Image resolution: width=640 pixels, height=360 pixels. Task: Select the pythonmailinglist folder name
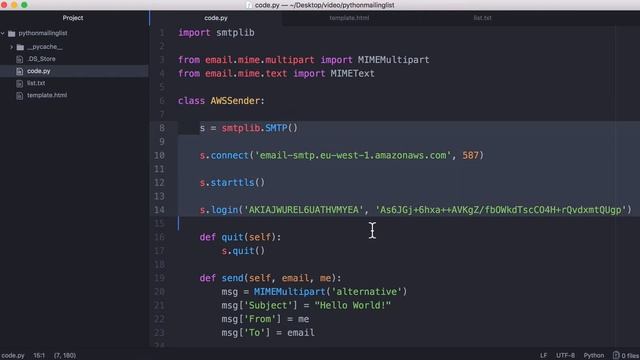(43, 33)
